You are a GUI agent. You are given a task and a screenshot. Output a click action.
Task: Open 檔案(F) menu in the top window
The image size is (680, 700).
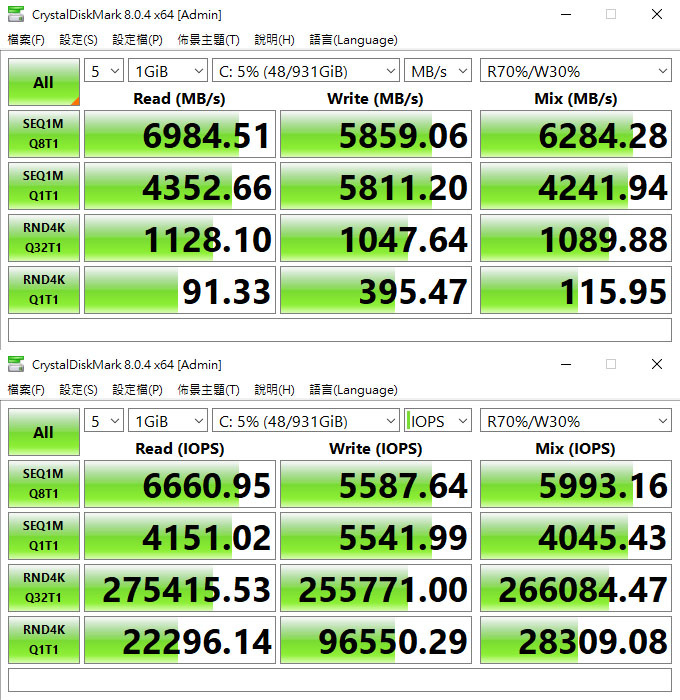(x=26, y=40)
